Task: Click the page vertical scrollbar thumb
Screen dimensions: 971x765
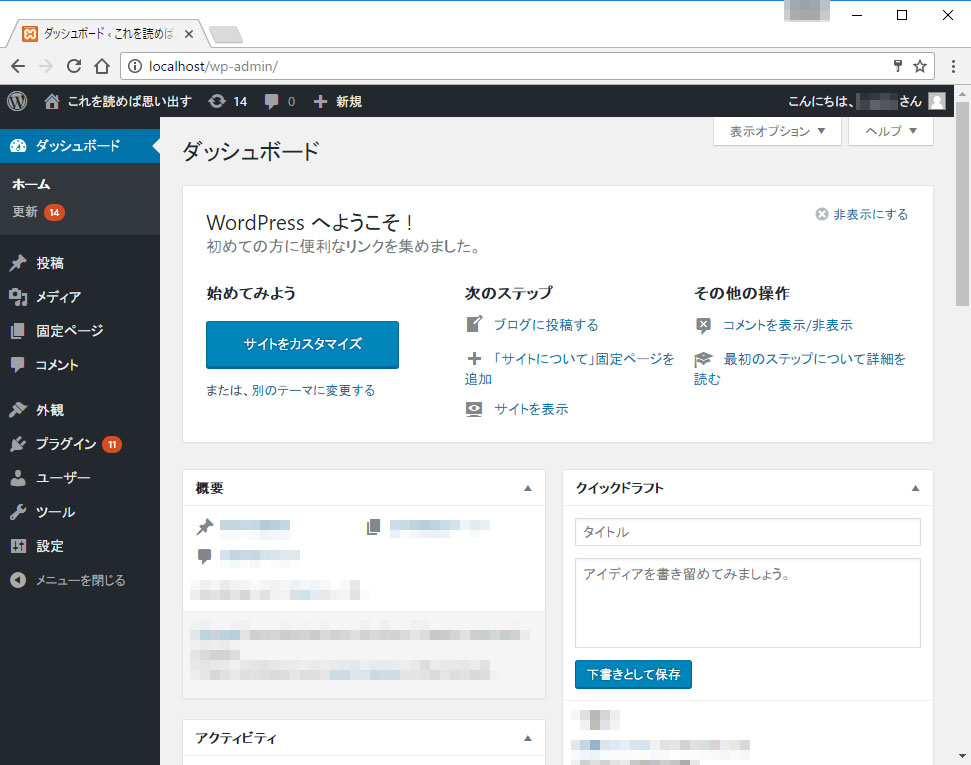Action: pyautogui.click(x=962, y=204)
